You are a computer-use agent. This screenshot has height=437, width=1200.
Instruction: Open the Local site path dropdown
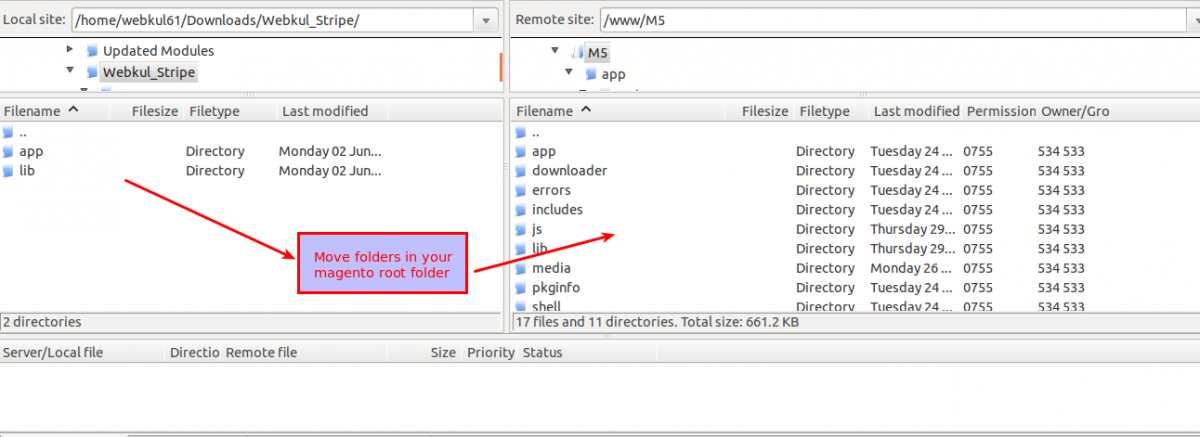pos(486,20)
